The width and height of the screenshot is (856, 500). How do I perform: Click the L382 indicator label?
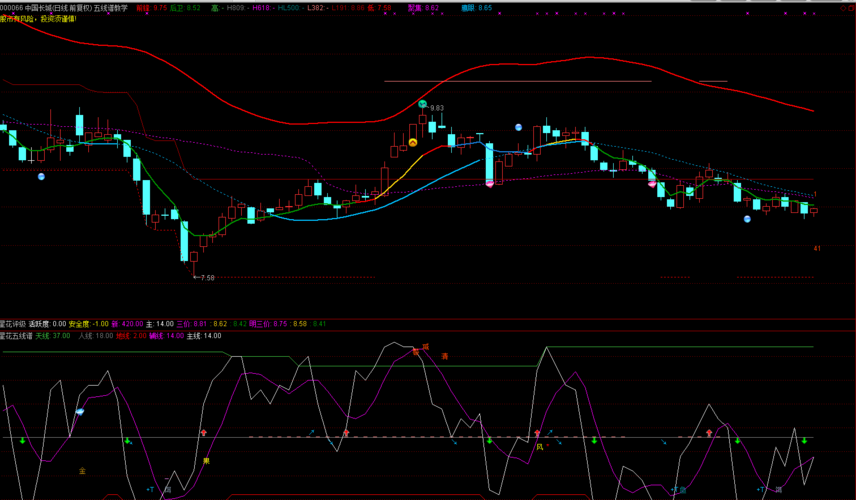(x=316, y=8)
